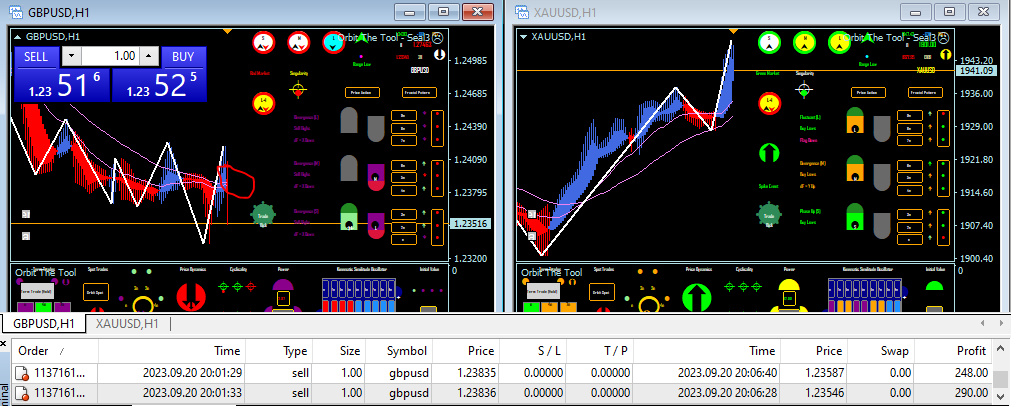The height and width of the screenshot is (406, 1011).
Task: Click Fractal Pattern button in GBPUSD chart
Action: tap(420, 93)
